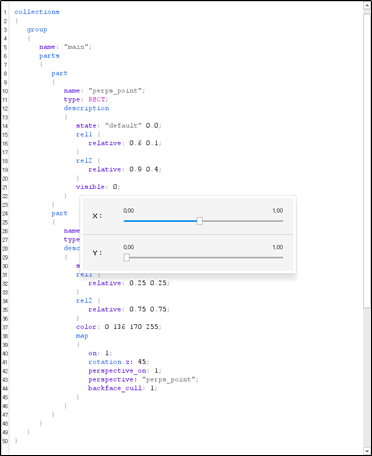Click line number 50 in the gutter
The height and width of the screenshot is (456, 372).
[x=5, y=441]
